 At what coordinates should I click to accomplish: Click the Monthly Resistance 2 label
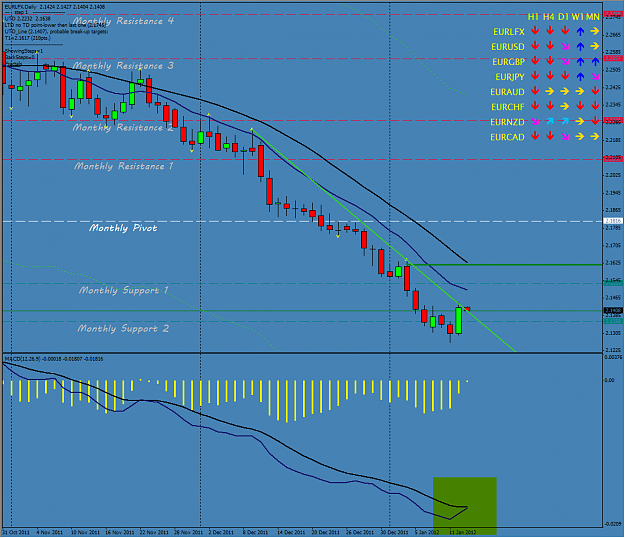pos(123,128)
